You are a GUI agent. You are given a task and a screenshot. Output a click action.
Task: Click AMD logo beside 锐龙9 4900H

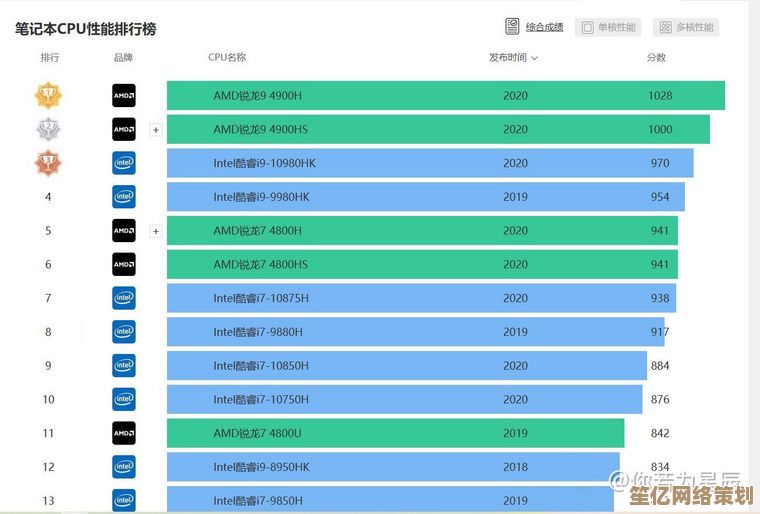(x=124, y=96)
